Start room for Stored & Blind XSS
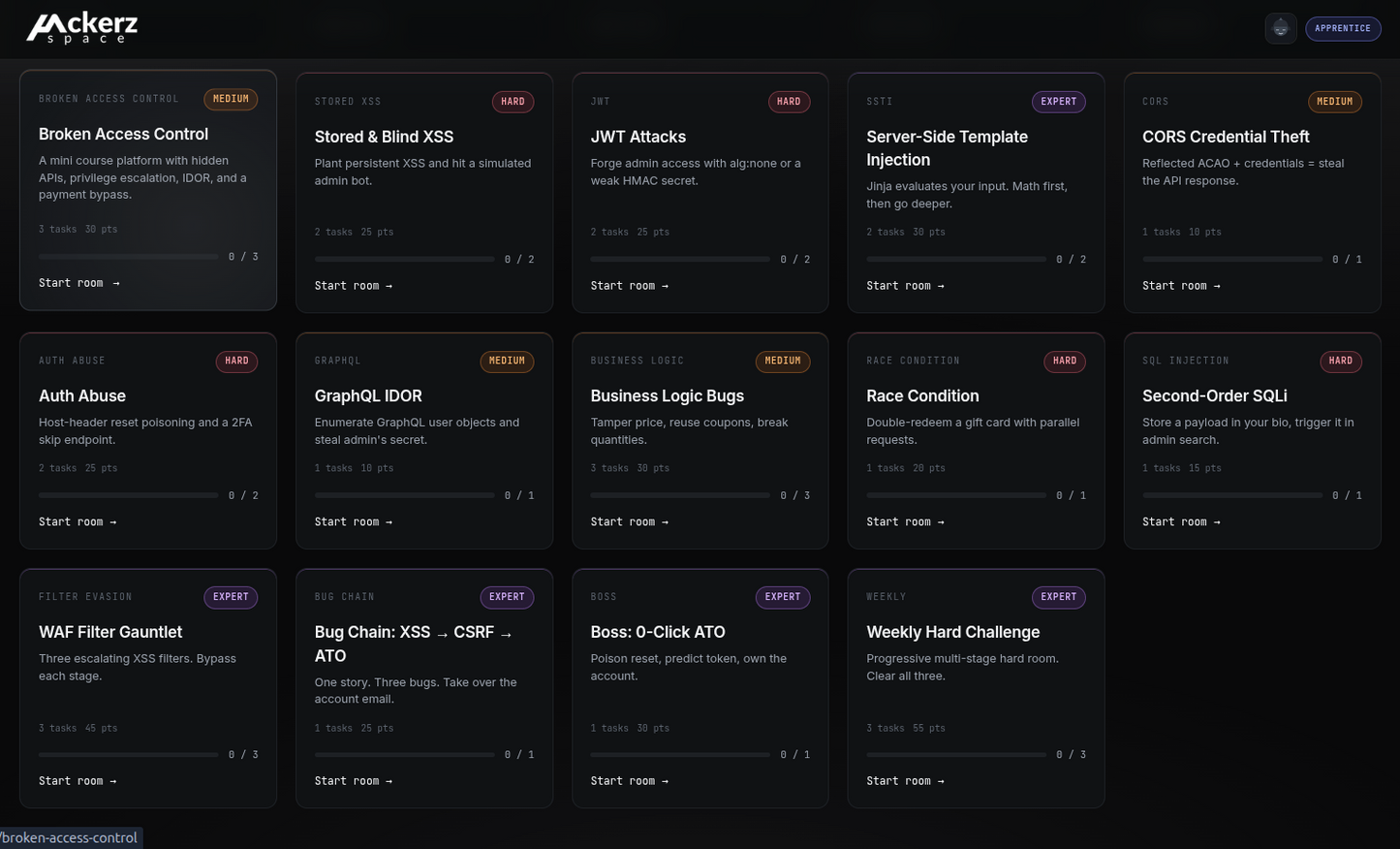This screenshot has width=1400, height=849. pos(354,286)
